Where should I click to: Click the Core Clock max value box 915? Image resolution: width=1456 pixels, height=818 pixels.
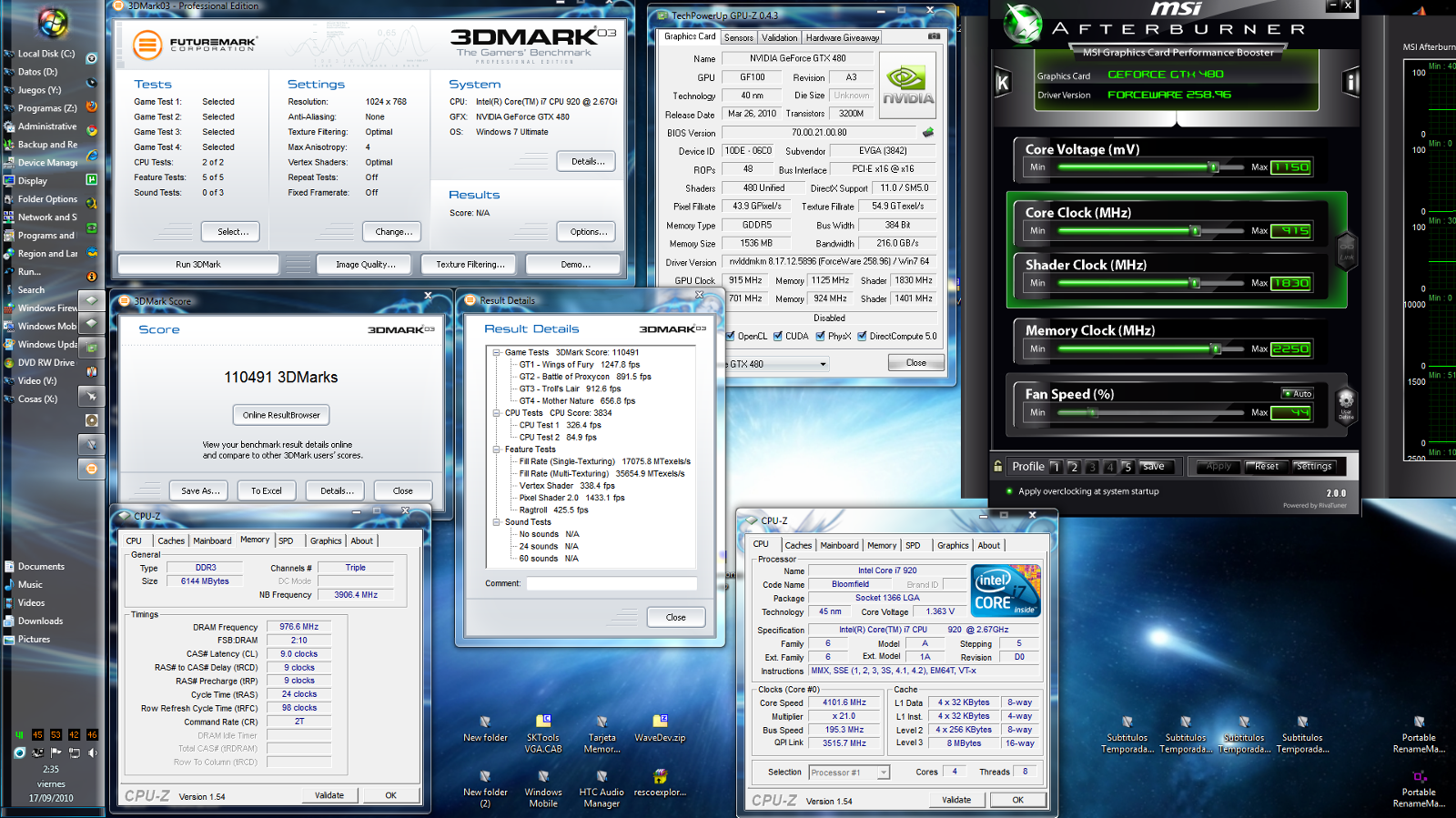tap(1291, 231)
